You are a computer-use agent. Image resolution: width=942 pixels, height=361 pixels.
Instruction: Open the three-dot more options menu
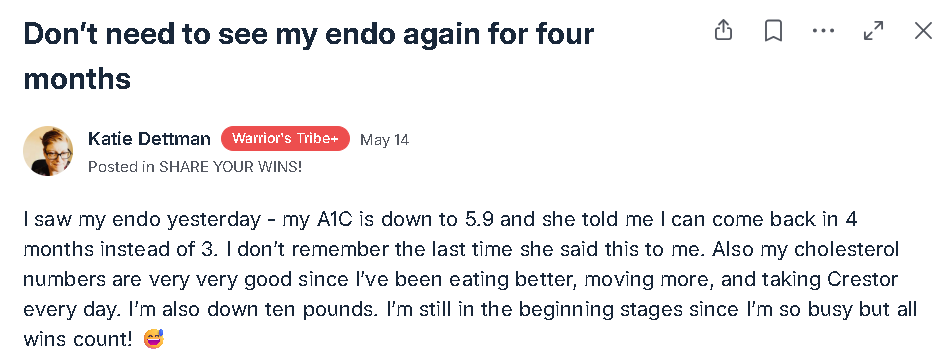823,31
